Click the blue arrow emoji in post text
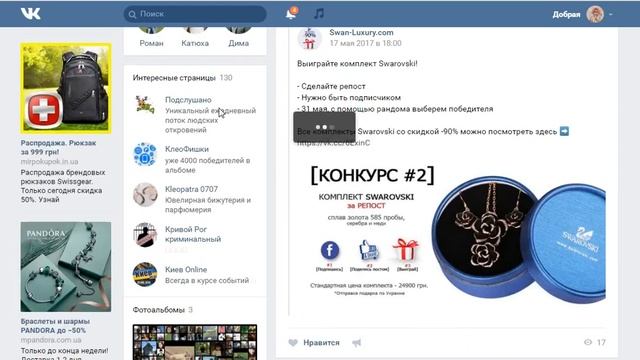The image size is (640, 360). click(564, 131)
